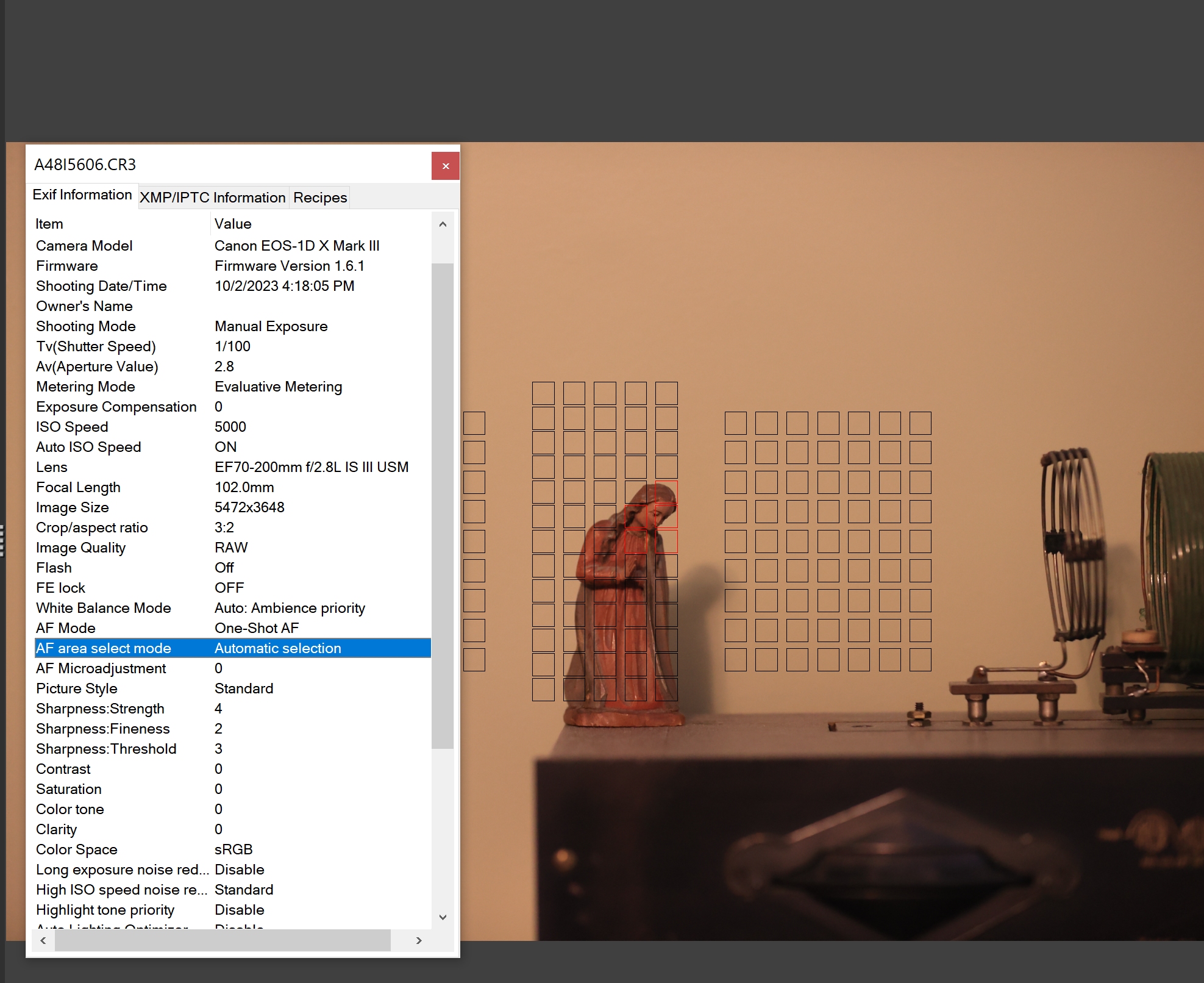The width and height of the screenshot is (1204, 983).
Task: Open the Recipes tab
Action: click(x=319, y=197)
